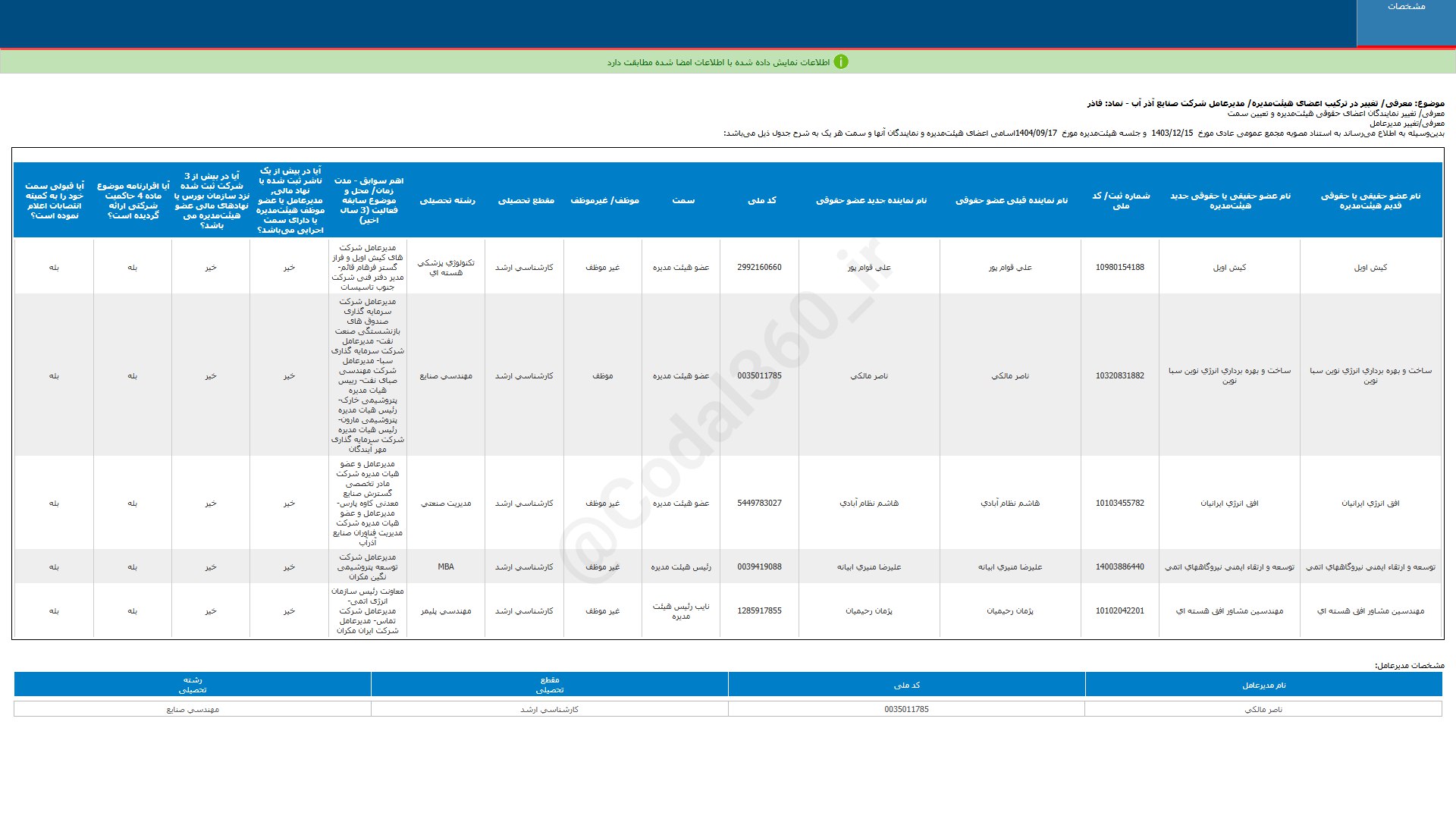
Task: Click the green signed-information notification bar text
Action: click(718, 62)
